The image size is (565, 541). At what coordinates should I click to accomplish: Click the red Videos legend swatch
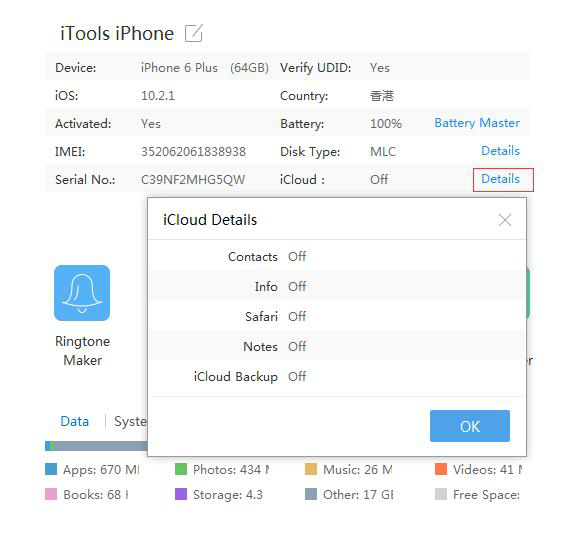[x=441, y=469]
